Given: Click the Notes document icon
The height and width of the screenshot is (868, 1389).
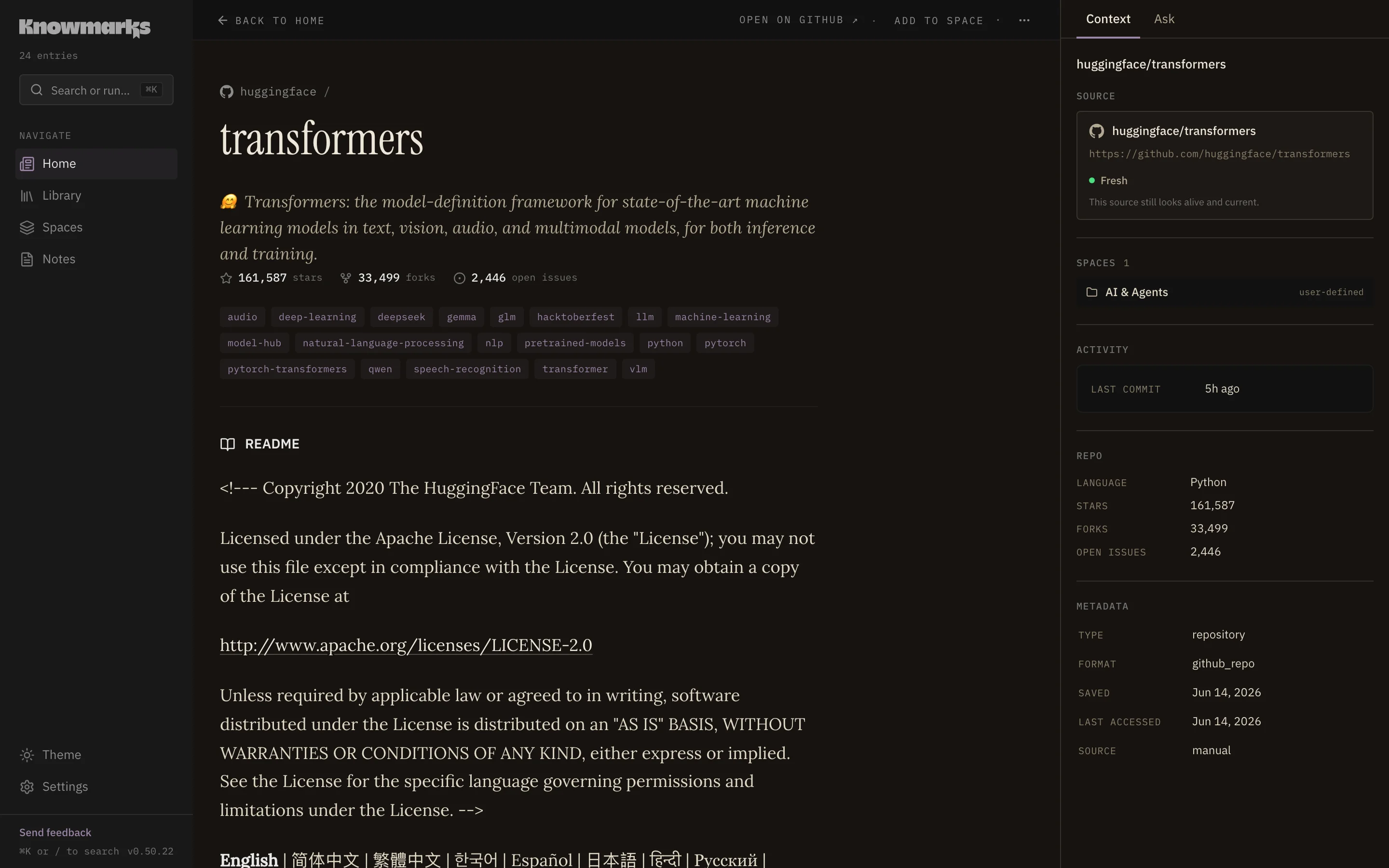Looking at the screenshot, I should 27,259.
